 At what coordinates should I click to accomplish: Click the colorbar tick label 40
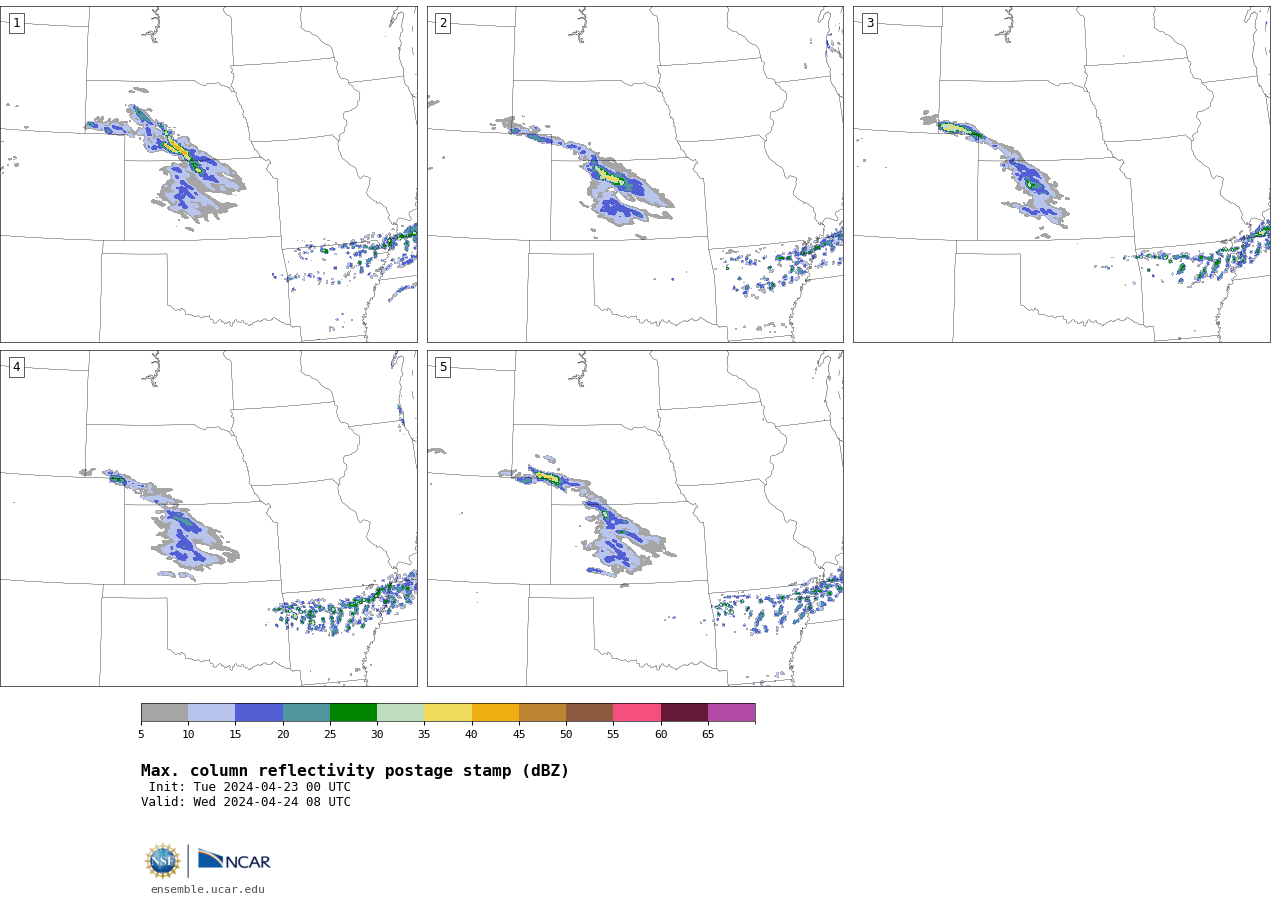pos(471,735)
